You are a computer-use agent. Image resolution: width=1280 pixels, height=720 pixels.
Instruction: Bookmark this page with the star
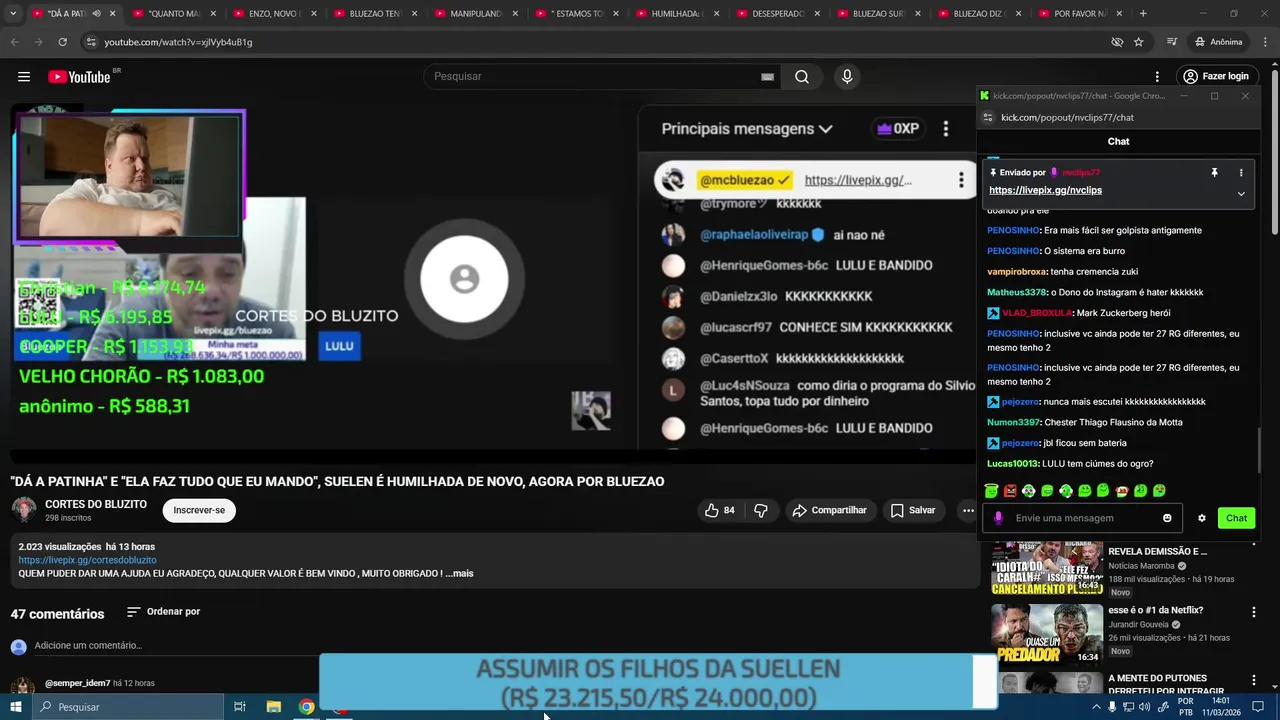pos(1138,42)
